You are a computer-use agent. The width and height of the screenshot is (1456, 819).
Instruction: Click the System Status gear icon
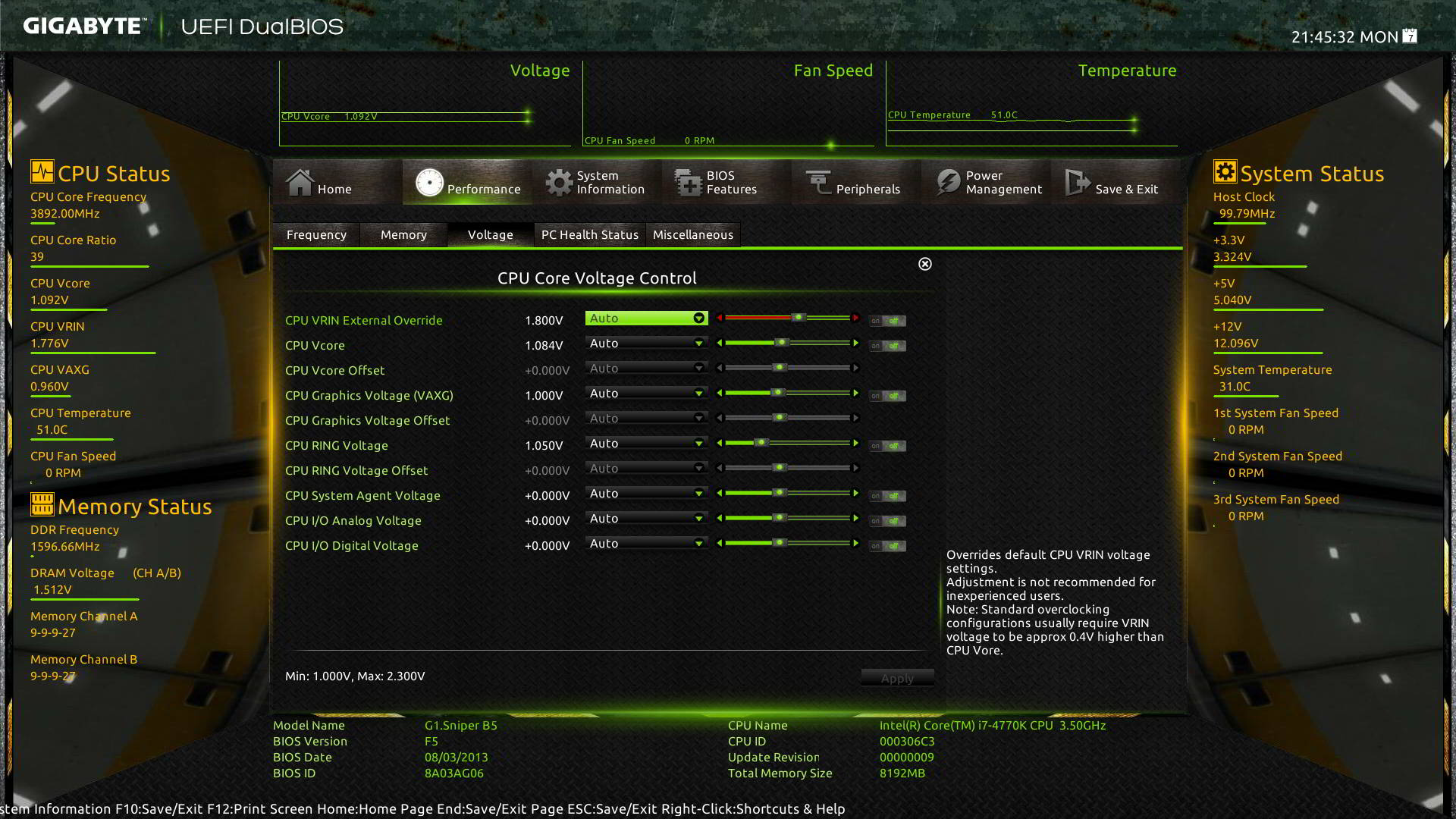[1225, 171]
